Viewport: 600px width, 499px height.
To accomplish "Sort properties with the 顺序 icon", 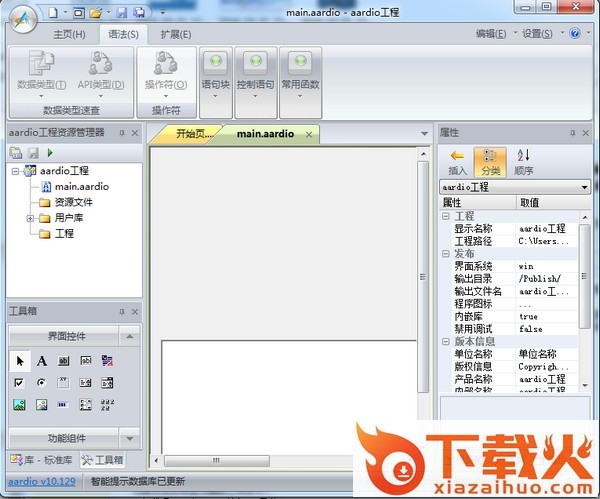I will (522, 156).
